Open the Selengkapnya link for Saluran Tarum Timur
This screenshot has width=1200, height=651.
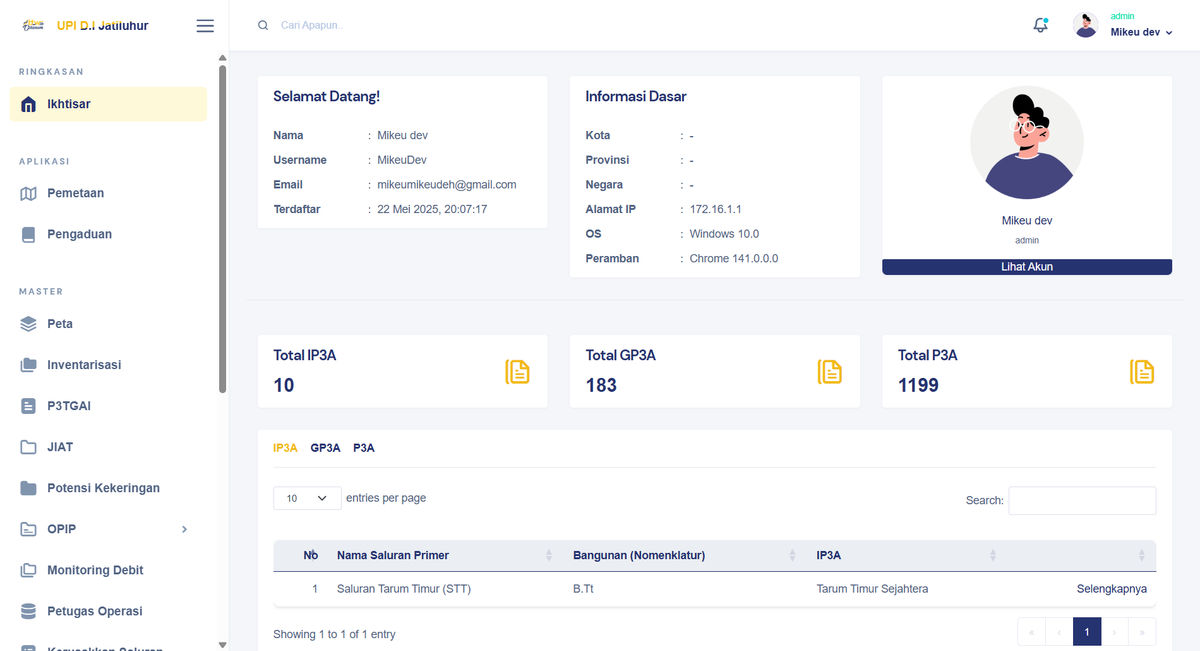(1112, 589)
